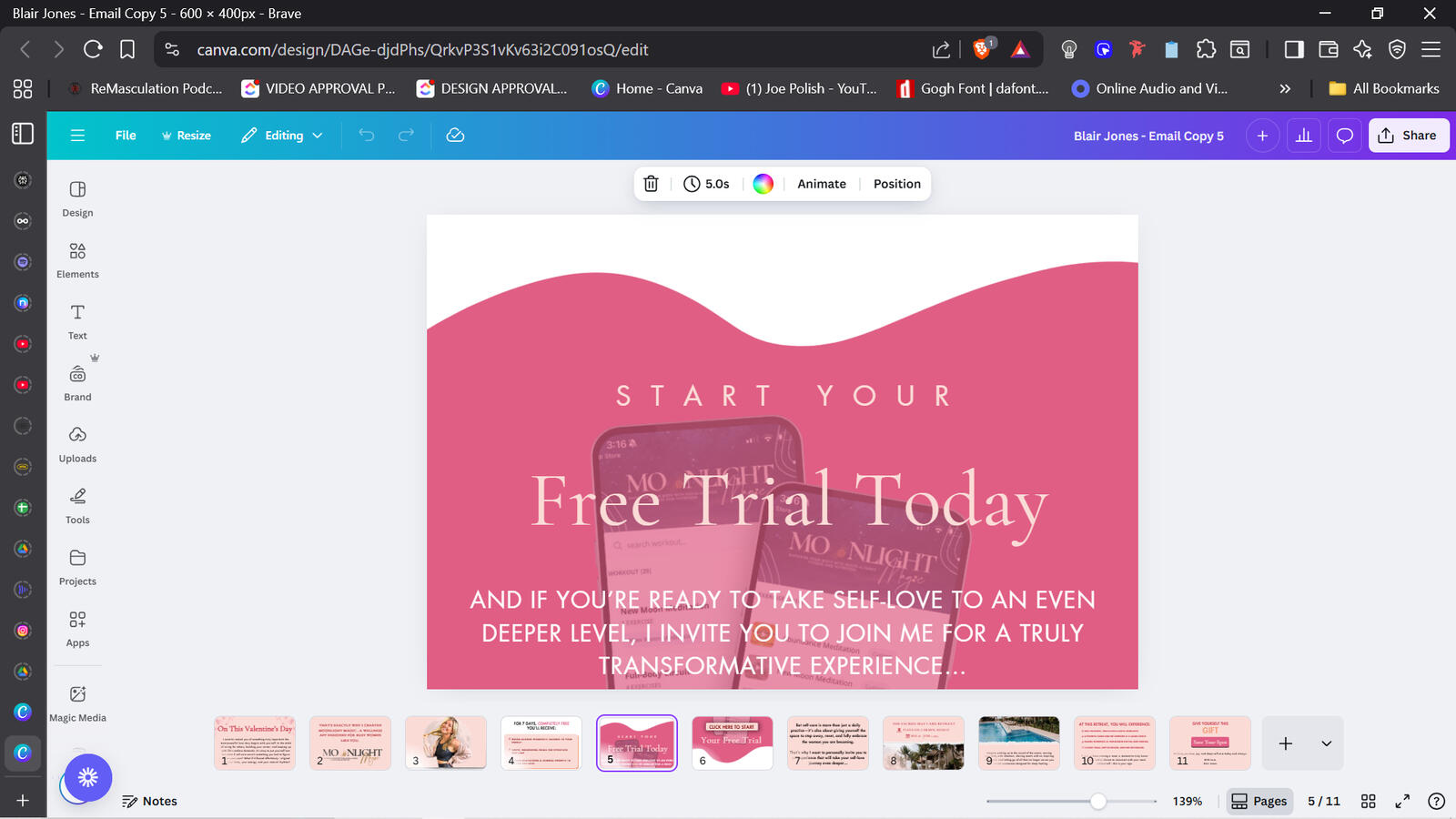This screenshot has width=1456, height=819.
Task: Reload the Canva page
Action: tap(93, 49)
